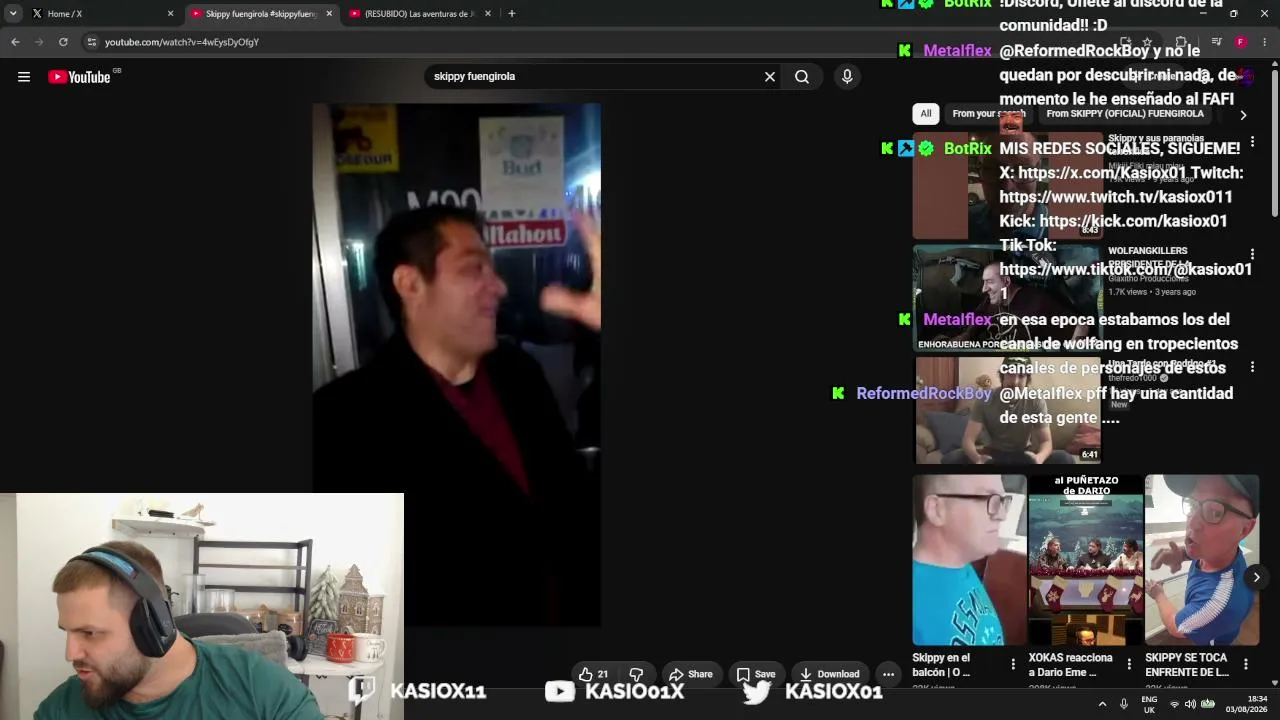
Task: Open the WOLFANGKILLERS video thumbnail
Action: (x=1008, y=298)
